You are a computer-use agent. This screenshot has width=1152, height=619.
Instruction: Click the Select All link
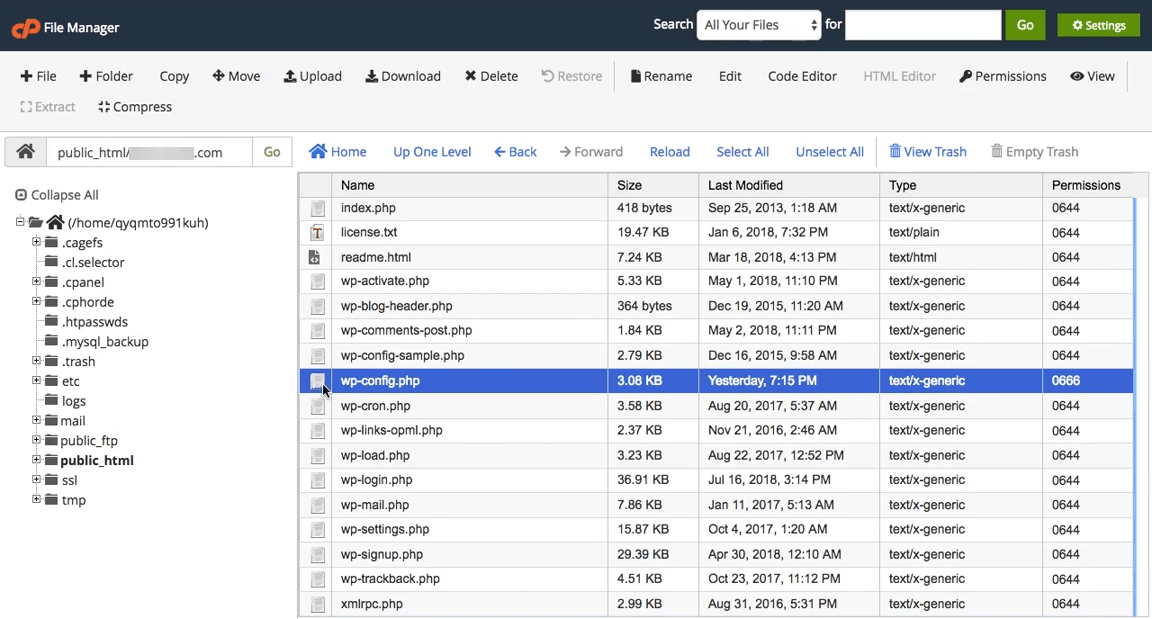point(742,152)
